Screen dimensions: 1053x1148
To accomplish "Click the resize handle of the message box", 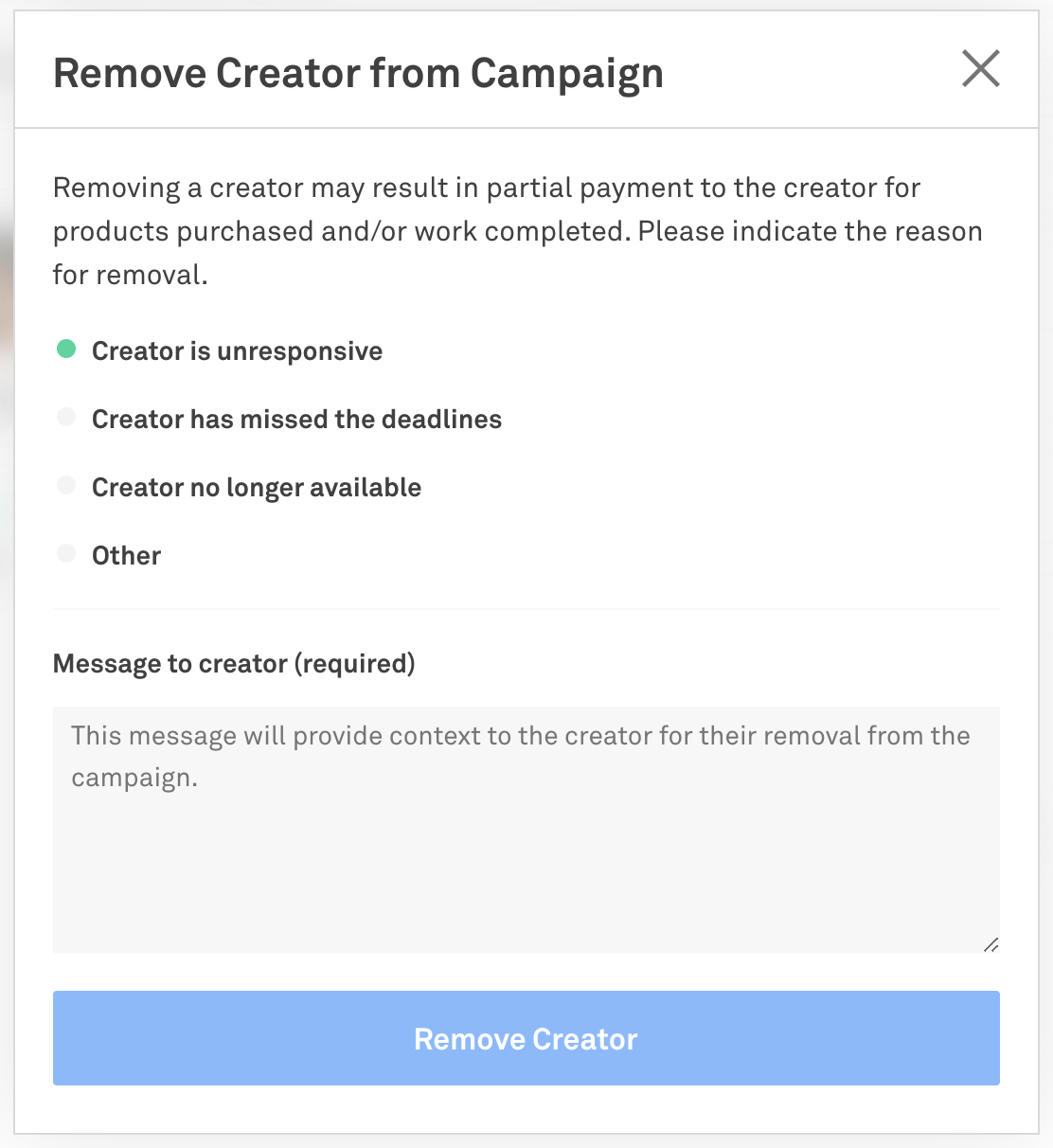I will (992, 944).
